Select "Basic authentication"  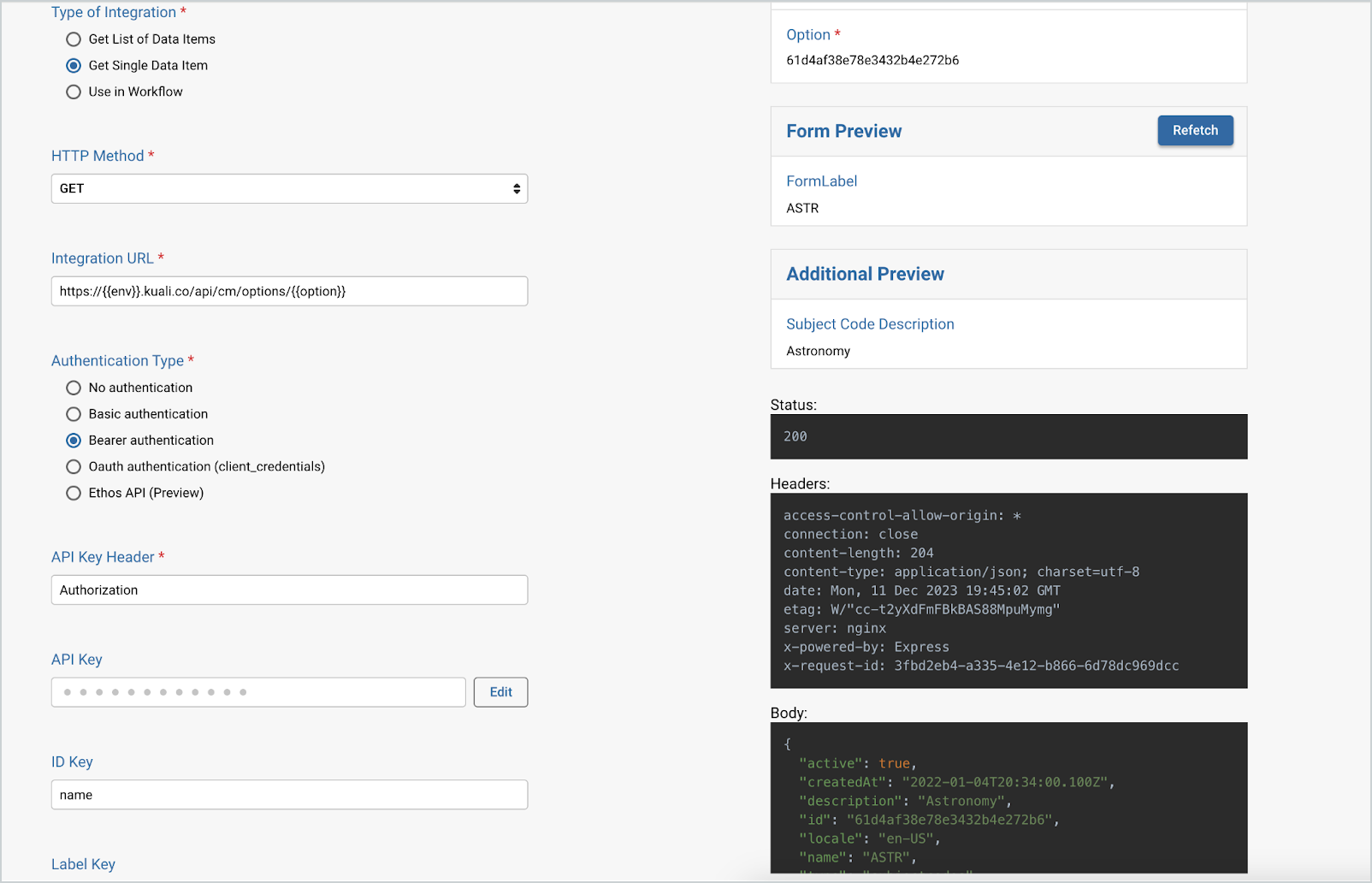pos(74,414)
